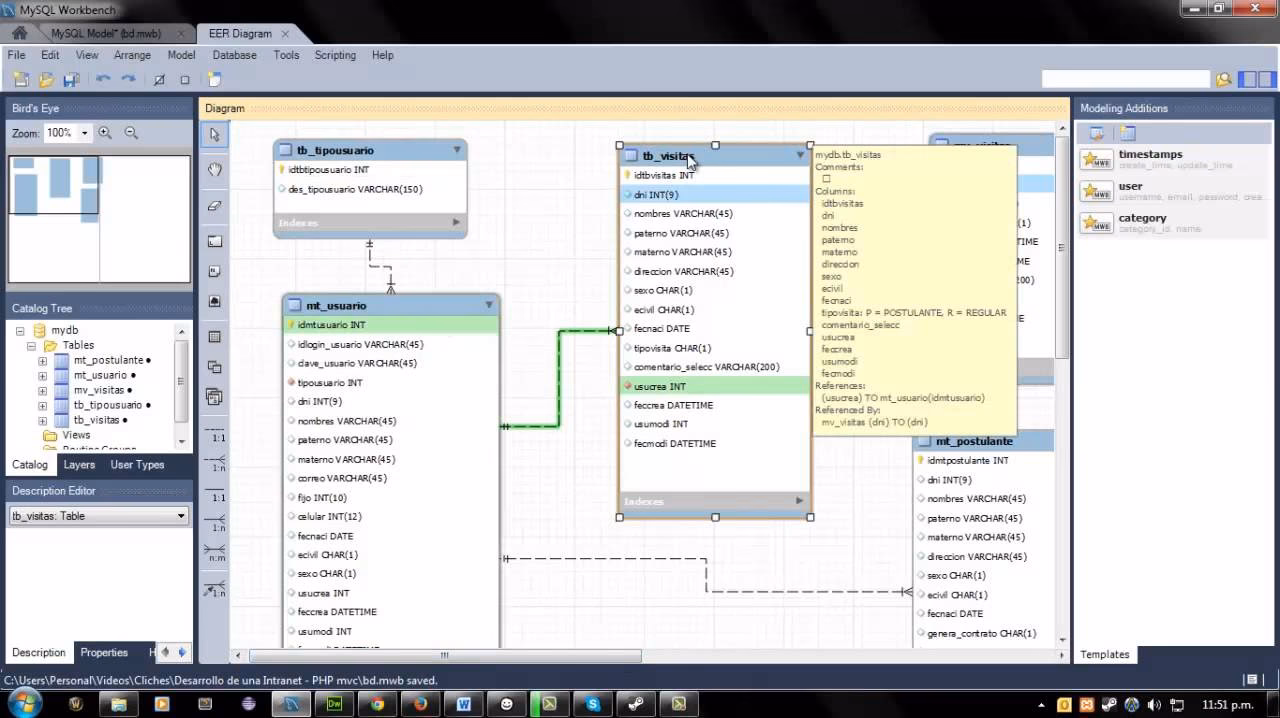
Task: Open the Arrange menu
Action: (x=132, y=55)
